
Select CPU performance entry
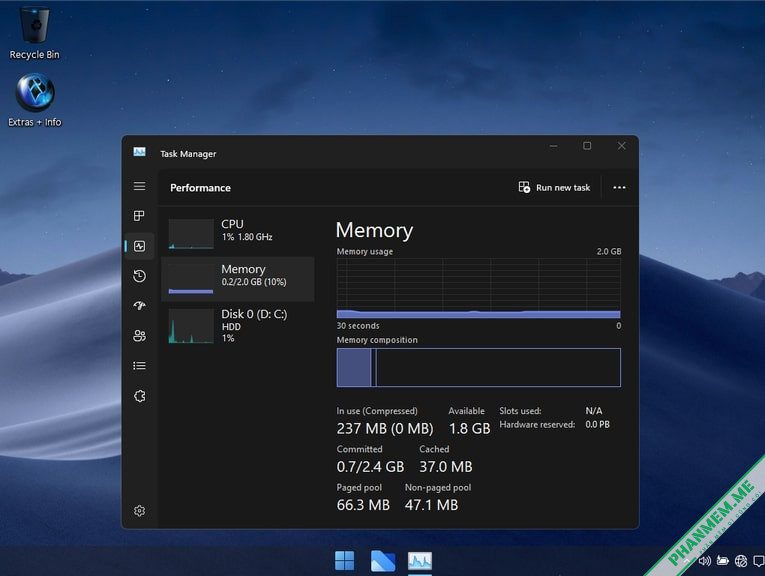click(x=238, y=233)
